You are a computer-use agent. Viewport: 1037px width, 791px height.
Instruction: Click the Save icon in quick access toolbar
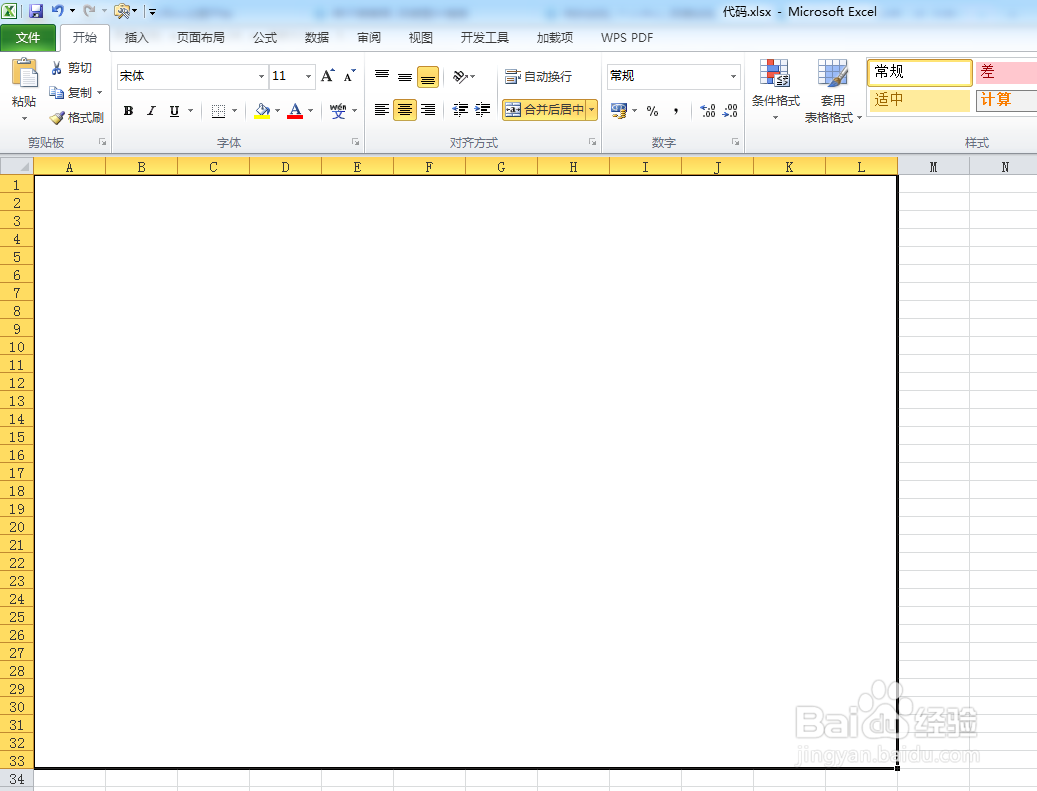coord(36,11)
